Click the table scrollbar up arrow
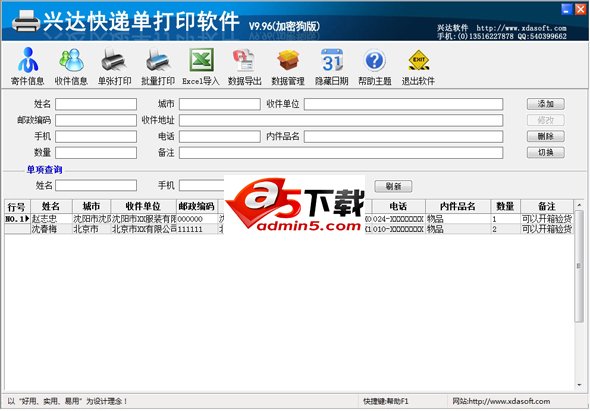The width and height of the screenshot is (590, 411). tap(579, 205)
